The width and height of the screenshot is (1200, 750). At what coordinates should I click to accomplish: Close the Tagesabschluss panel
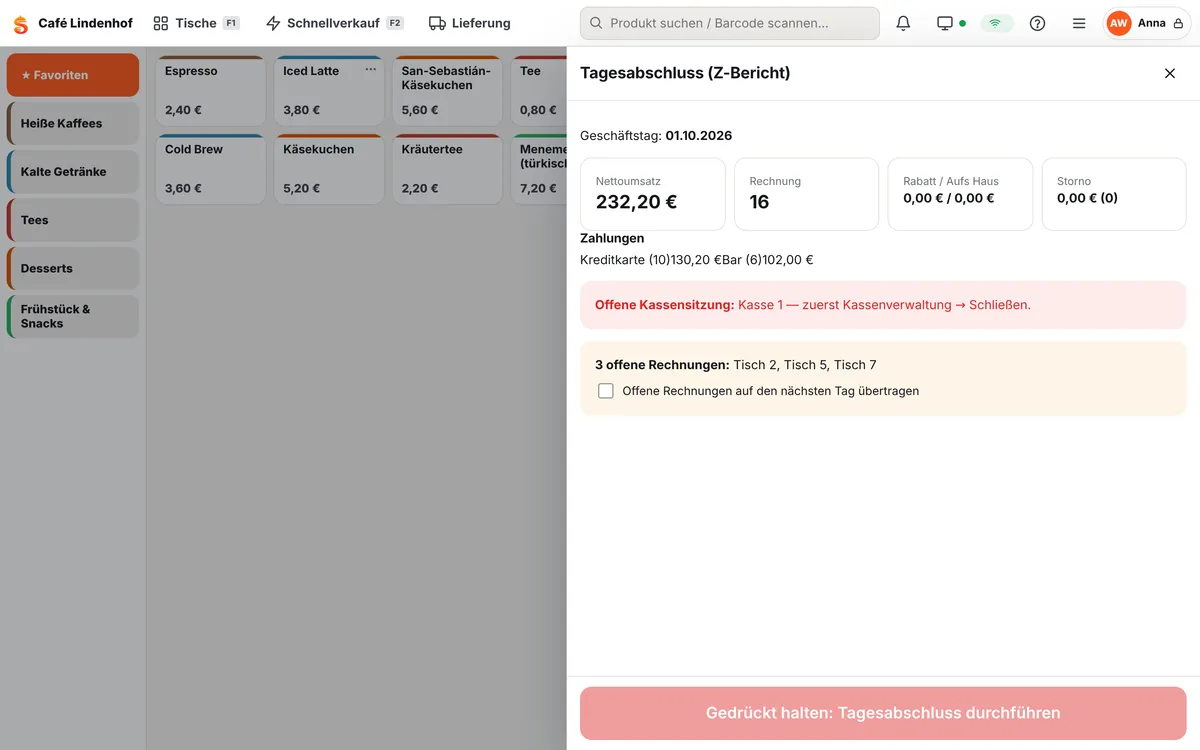pyautogui.click(x=1170, y=73)
